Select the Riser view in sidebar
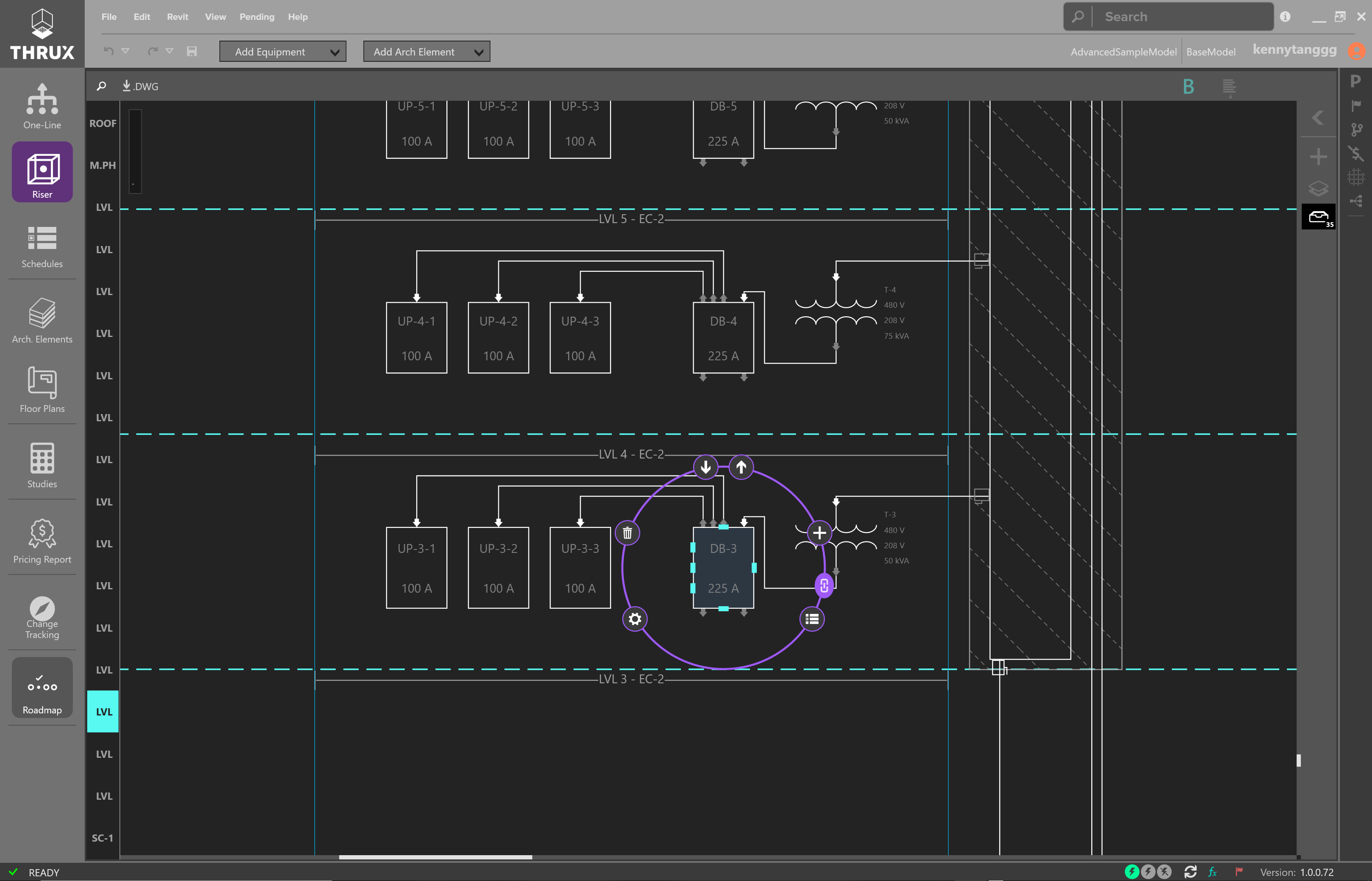This screenshot has height=881, width=1372. point(42,172)
